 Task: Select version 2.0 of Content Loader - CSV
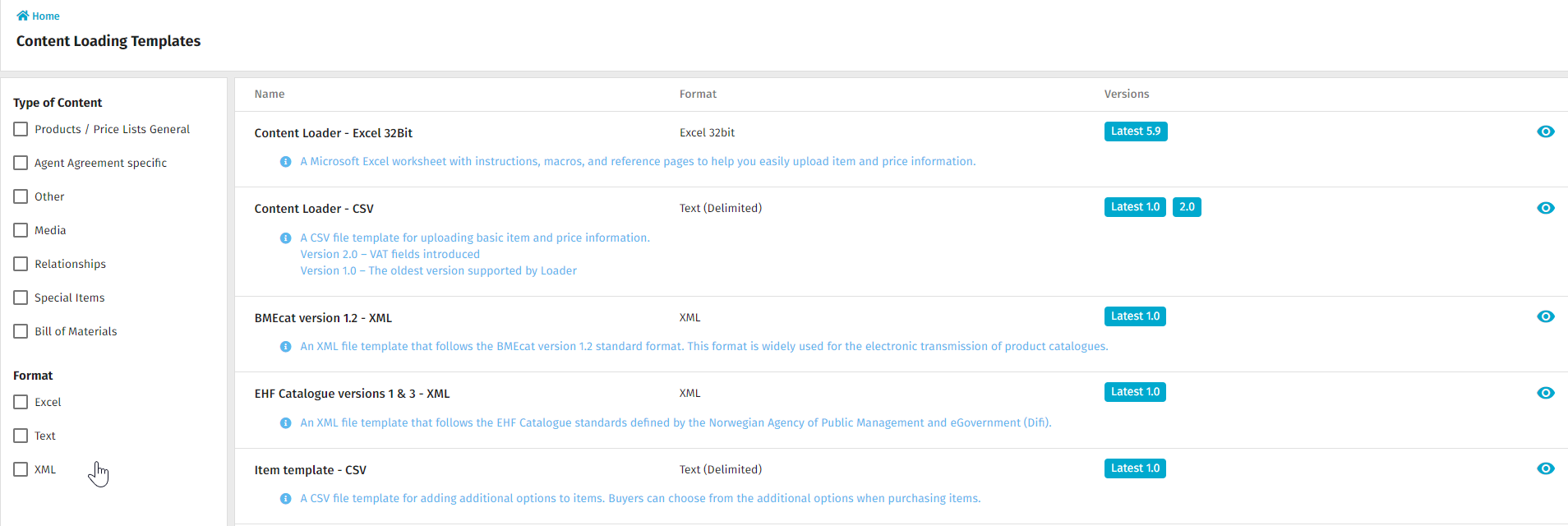(x=1187, y=207)
